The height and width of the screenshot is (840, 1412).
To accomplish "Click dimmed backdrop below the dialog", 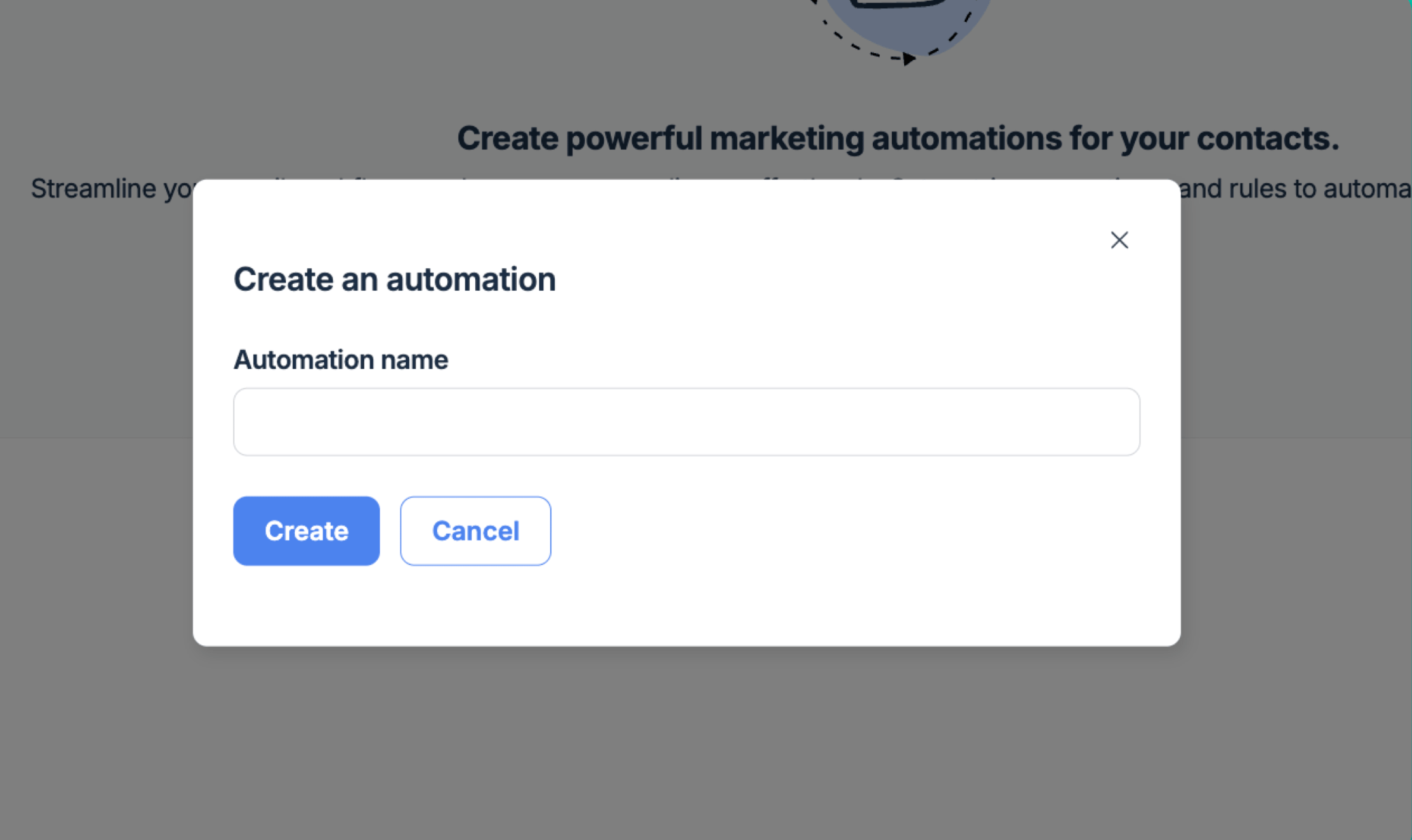I will tap(686, 742).
